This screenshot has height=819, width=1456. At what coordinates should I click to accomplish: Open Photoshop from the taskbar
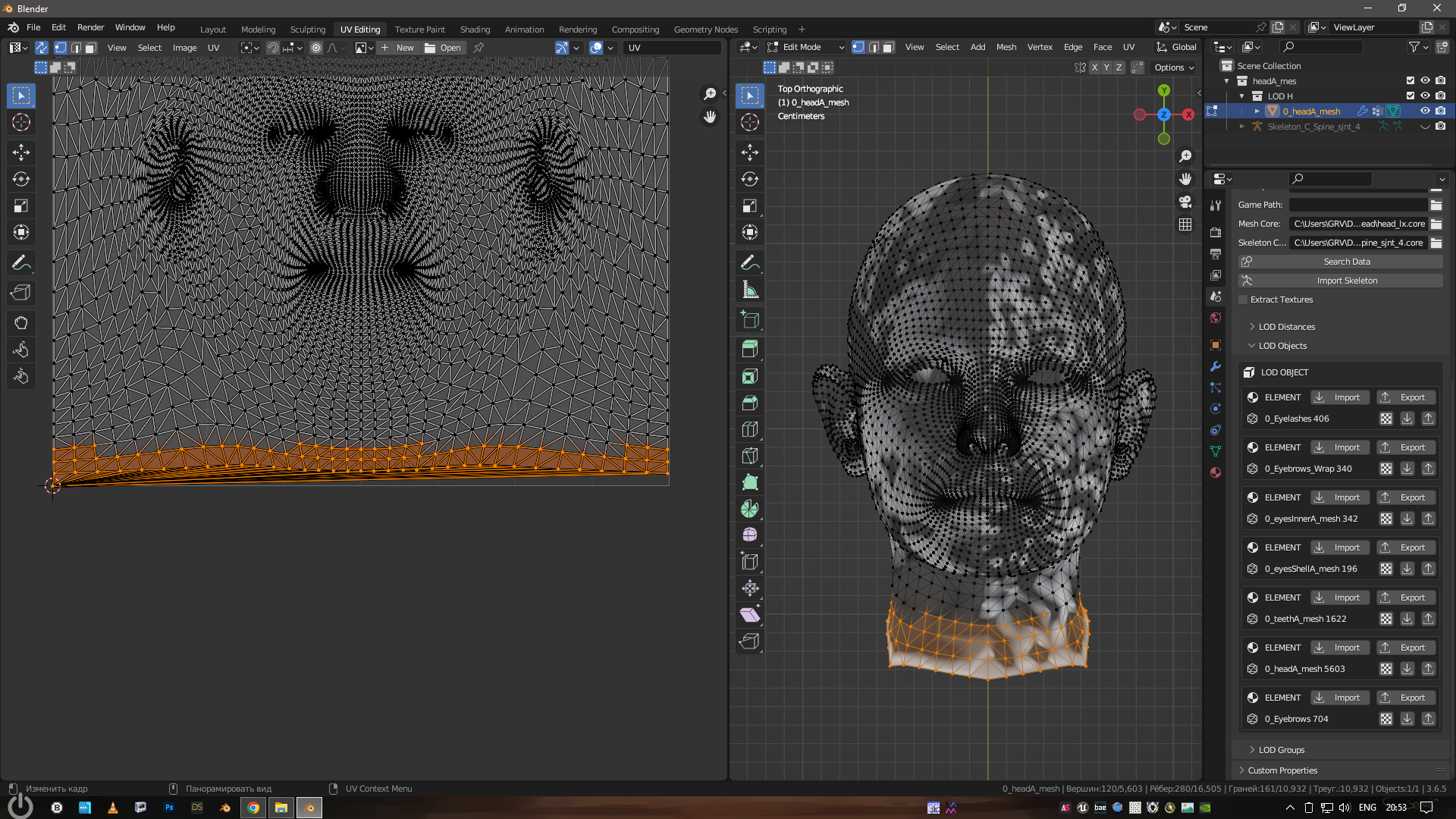pyautogui.click(x=169, y=808)
